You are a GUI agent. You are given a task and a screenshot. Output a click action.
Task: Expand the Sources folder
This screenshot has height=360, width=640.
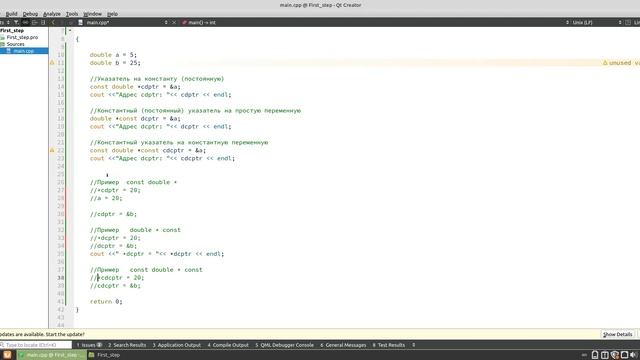[15, 44]
